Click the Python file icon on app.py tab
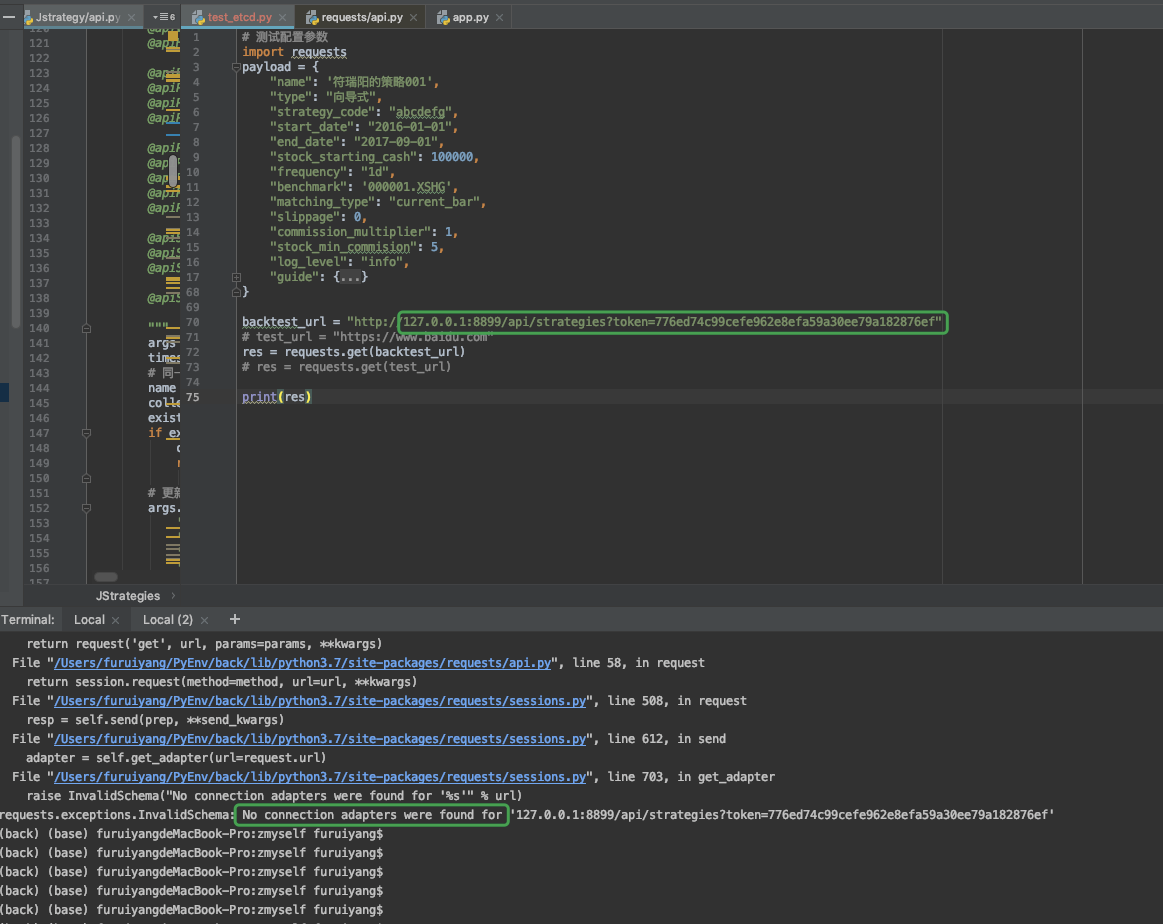The height and width of the screenshot is (924, 1163). (443, 17)
